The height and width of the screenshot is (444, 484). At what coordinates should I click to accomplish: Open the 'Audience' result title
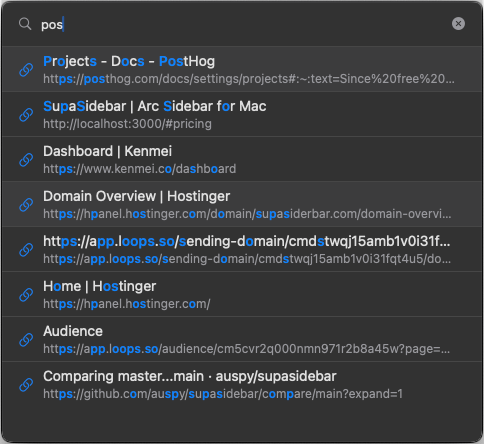pos(73,331)
